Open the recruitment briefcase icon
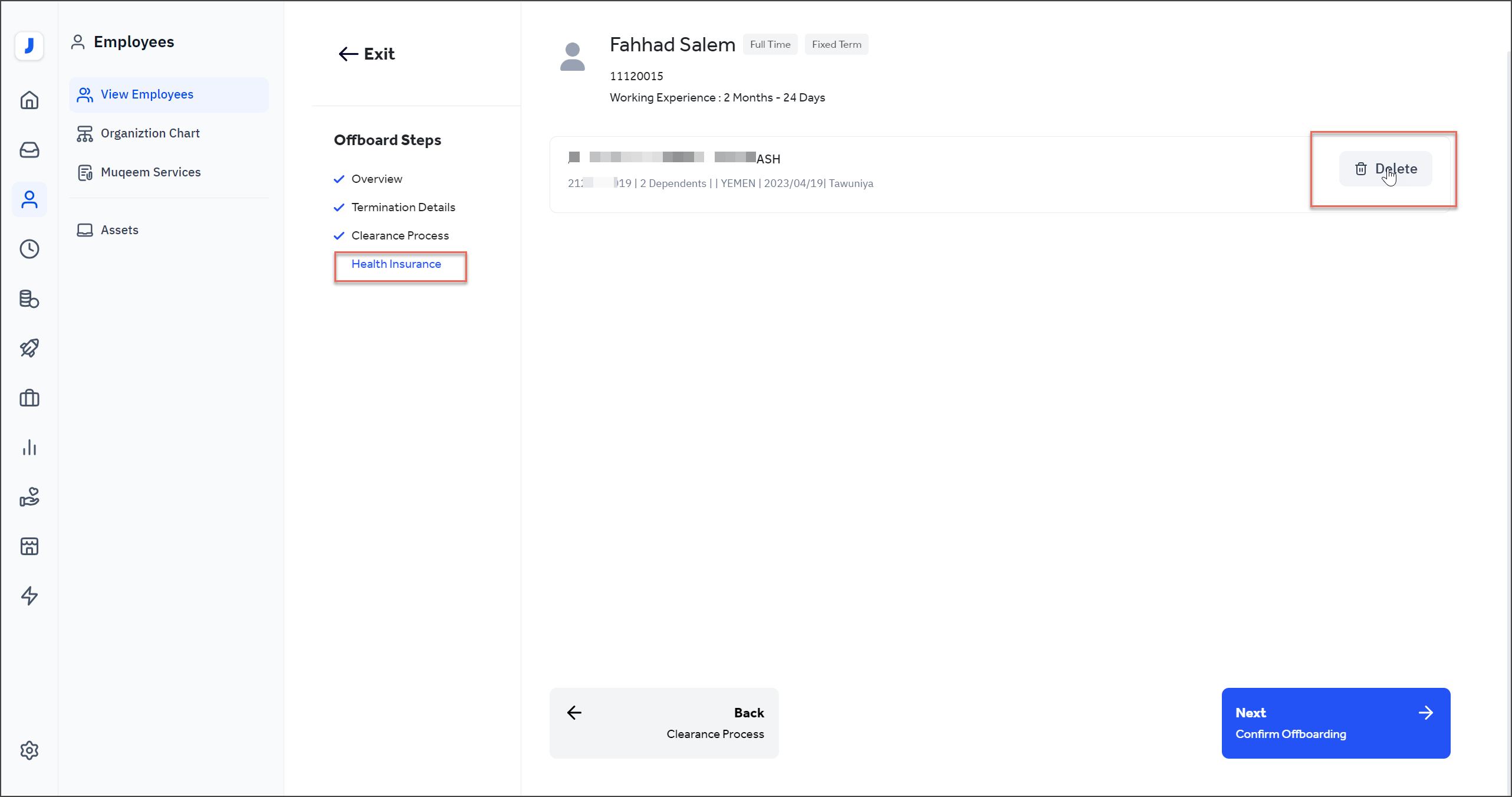The width and height of the screenshot is (1512, 797). (x=29, y=398)
